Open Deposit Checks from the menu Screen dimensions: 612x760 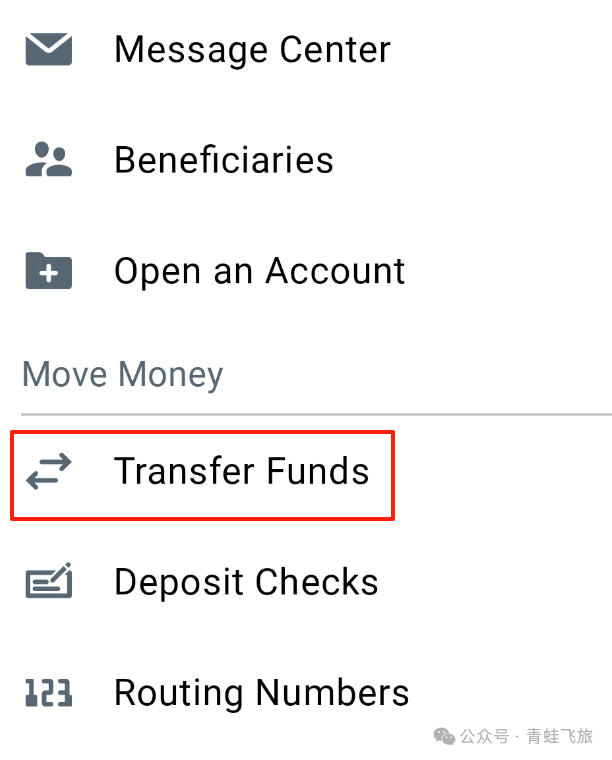tap(246, 582)
